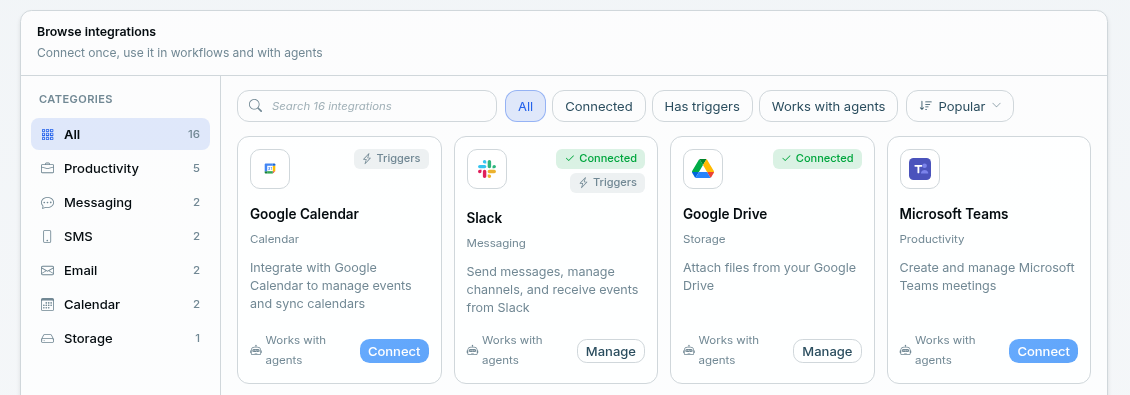Click the count 1 beside Storage
The height and width of the screenshot is (395, 1130).
pyautogui.click(x=197, y=338)
